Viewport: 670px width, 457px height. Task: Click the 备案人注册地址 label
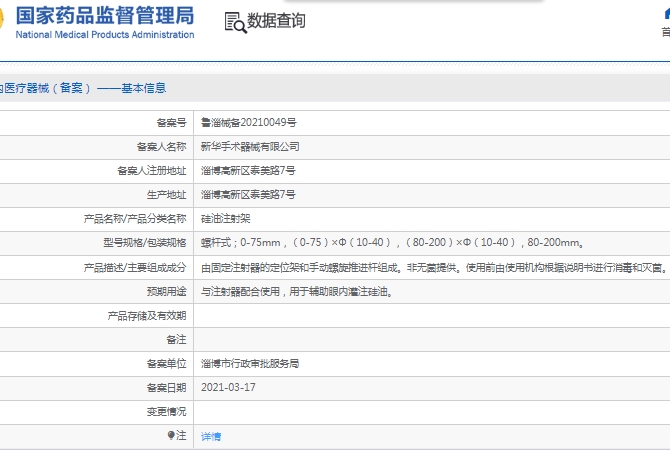click(152, 170)
